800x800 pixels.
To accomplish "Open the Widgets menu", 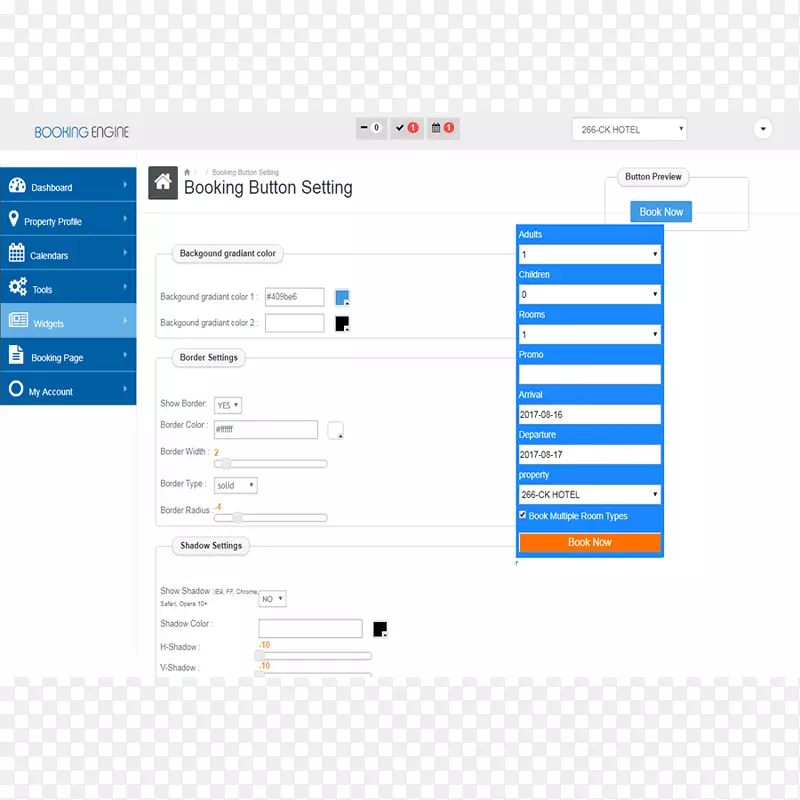I will coord(68,321).
